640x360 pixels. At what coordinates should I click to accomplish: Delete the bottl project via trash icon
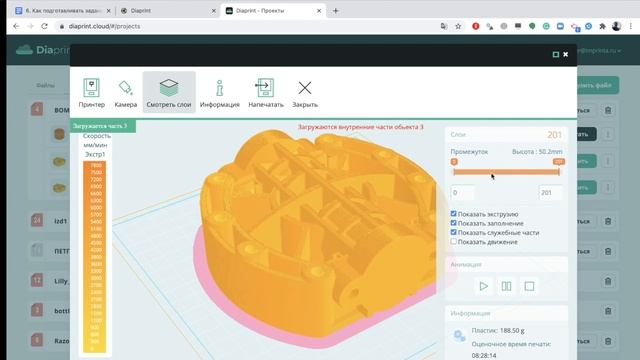[x=608, y=311]
